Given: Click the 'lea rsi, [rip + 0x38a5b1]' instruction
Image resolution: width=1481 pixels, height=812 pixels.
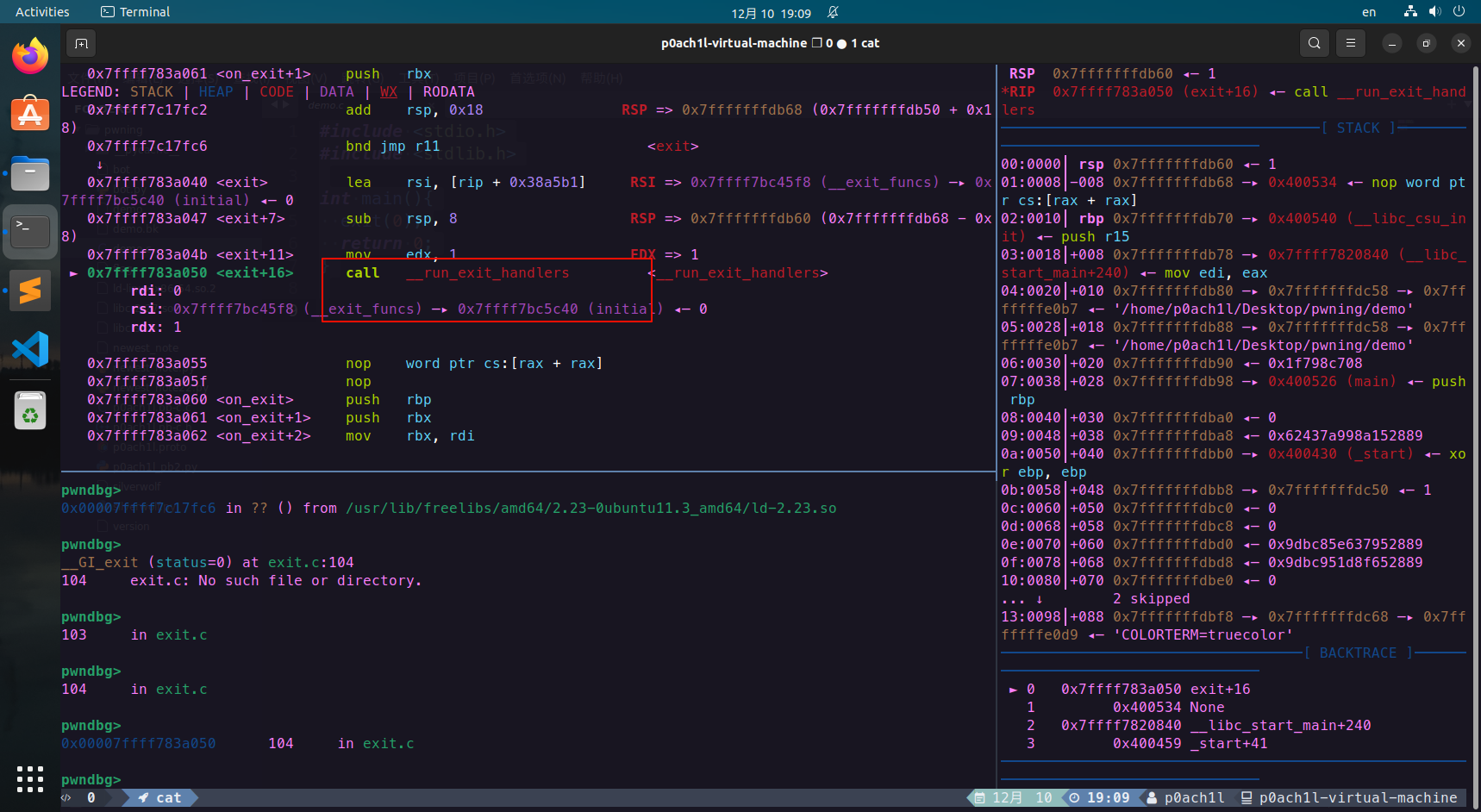Looking at the screenshot, I should tap(466, 183).
